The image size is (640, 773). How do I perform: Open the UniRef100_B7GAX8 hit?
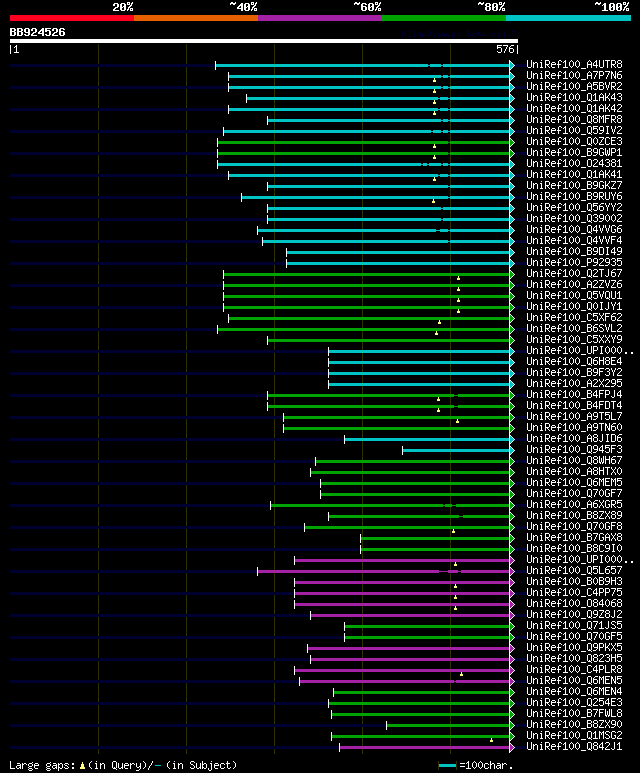574,537
